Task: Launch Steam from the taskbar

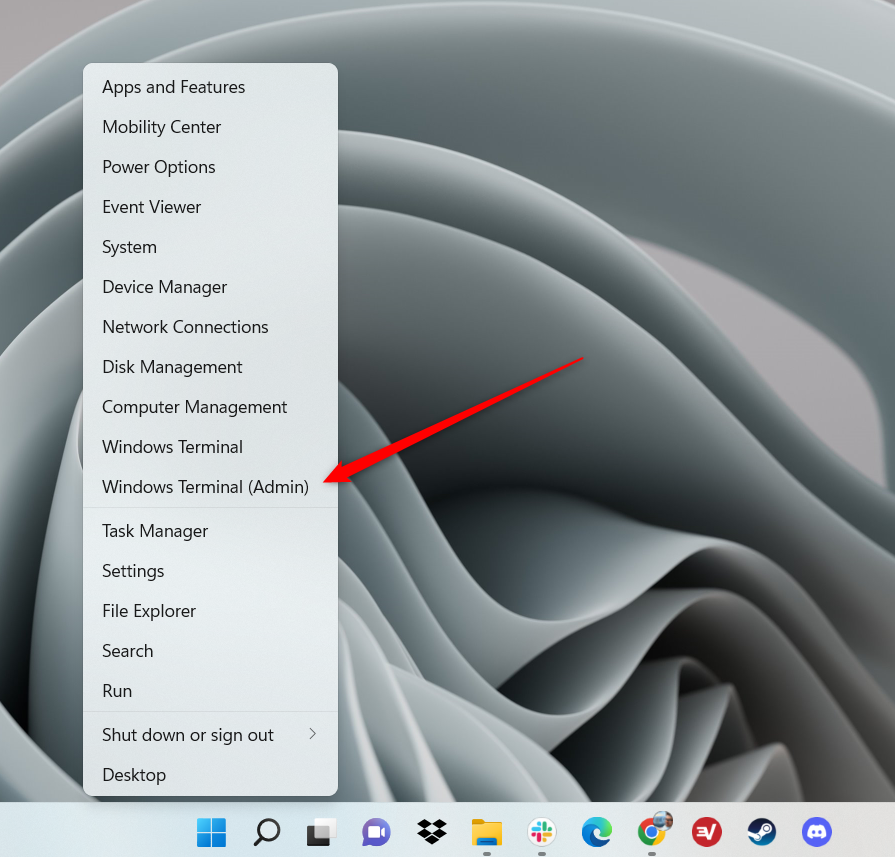Action: [762, 831]
